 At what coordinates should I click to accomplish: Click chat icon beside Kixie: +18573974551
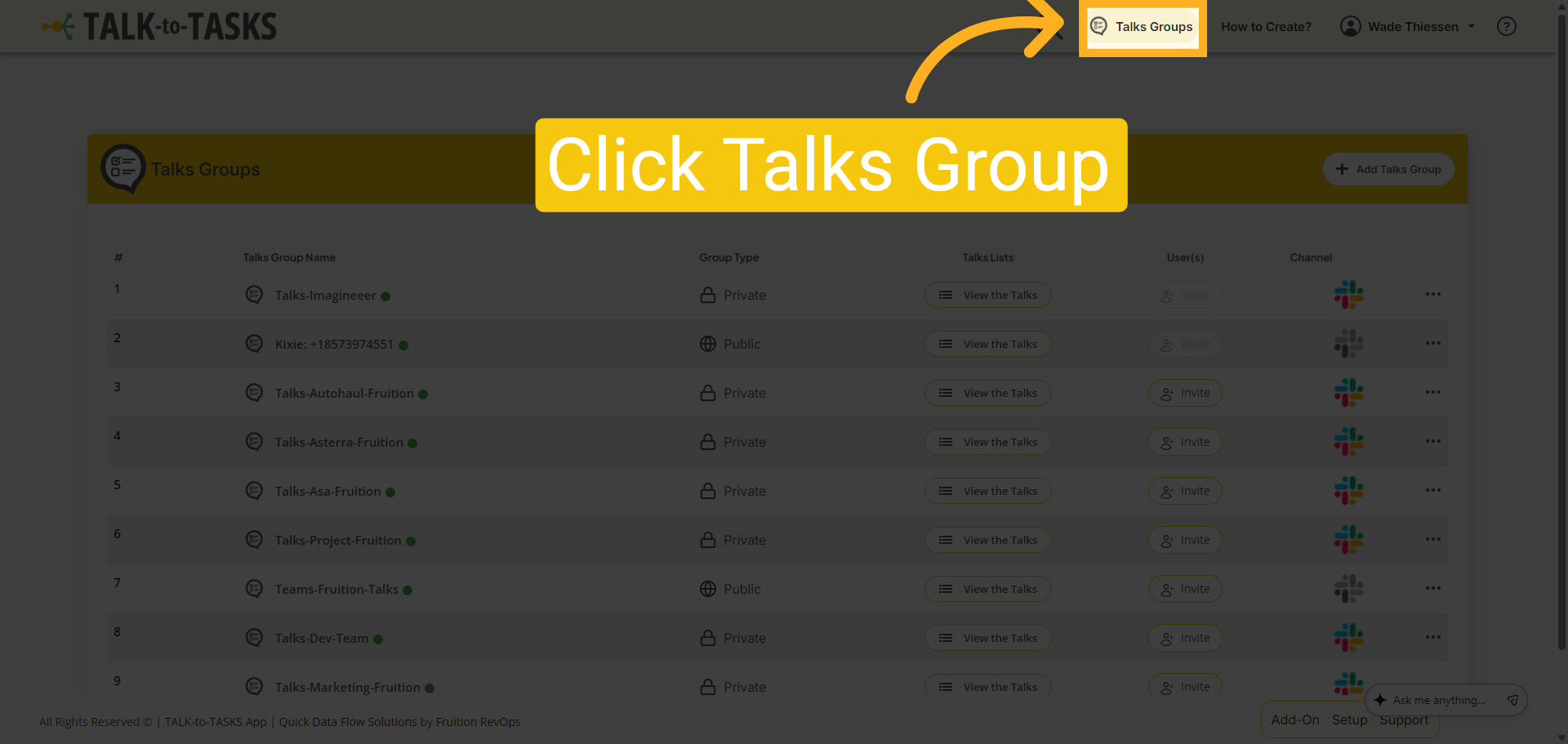point(254,344)
